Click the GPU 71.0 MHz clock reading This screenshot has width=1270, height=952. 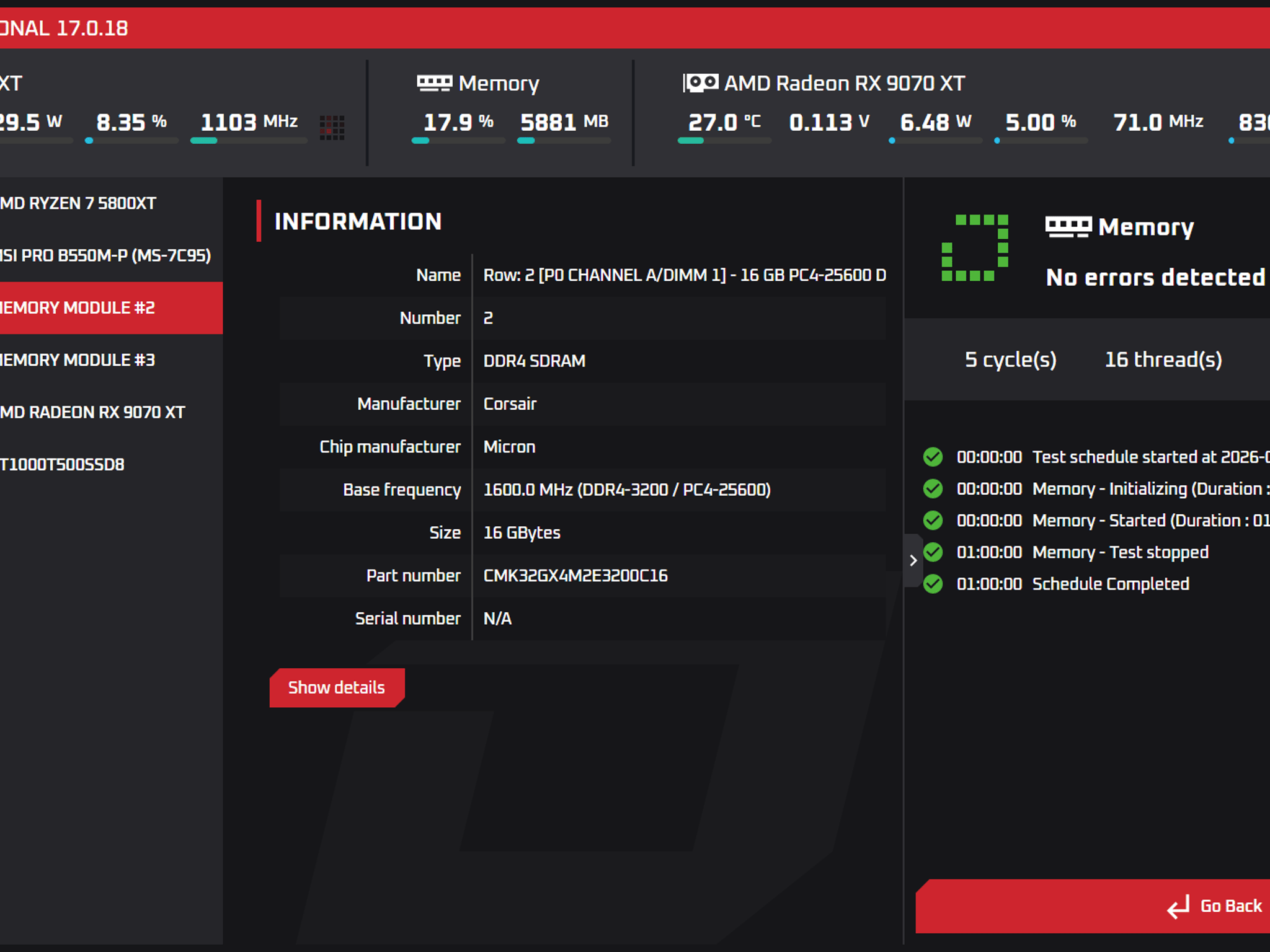(x=1158, y=122)
